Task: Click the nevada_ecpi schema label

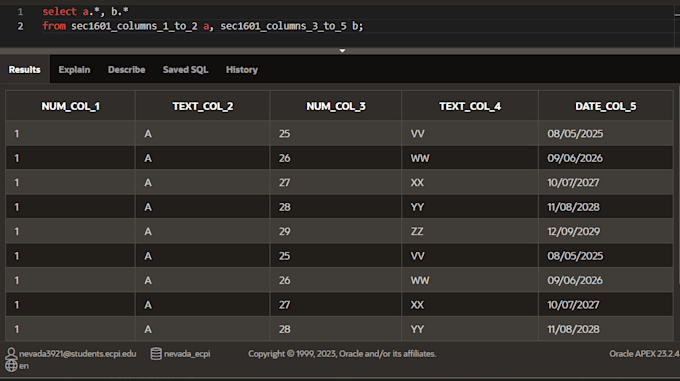Action: pyautogui.click(x=187, y=354)
